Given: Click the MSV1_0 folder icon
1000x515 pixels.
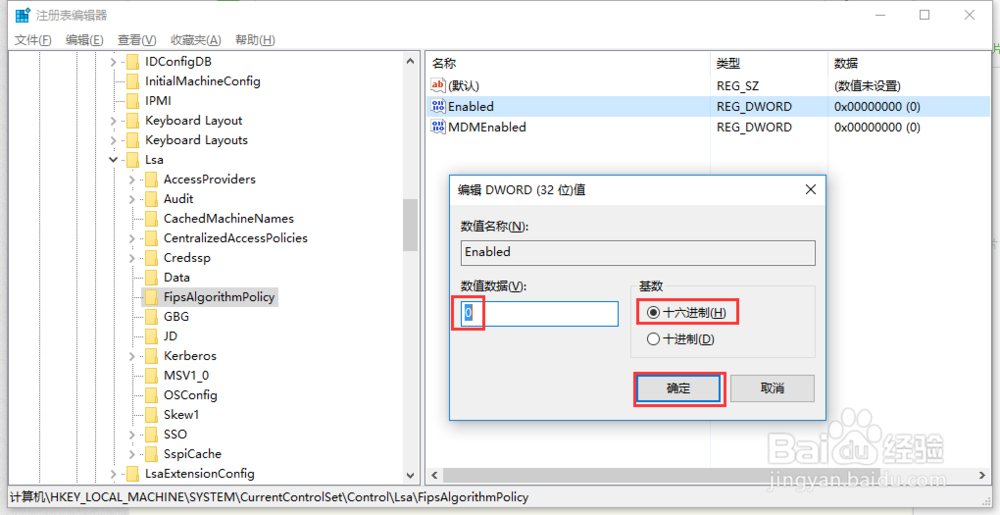Looking at the screenshot, I should [151, 376].
